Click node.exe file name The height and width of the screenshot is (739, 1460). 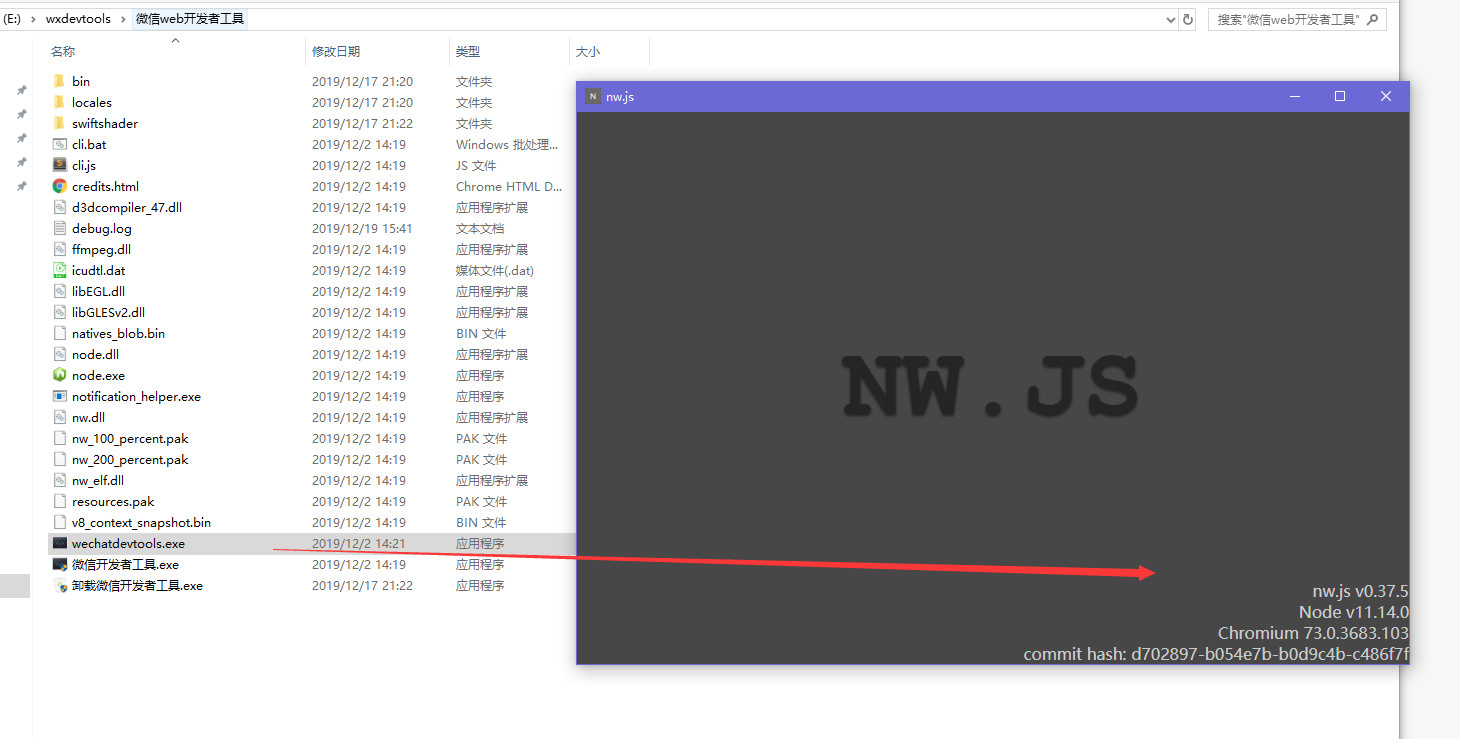pos(98,376)
